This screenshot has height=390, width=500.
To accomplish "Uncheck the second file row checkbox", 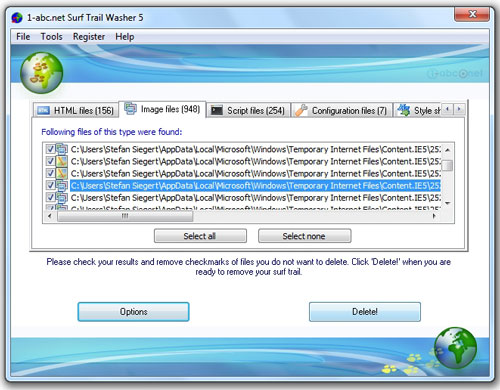I will tap(50, 161).
